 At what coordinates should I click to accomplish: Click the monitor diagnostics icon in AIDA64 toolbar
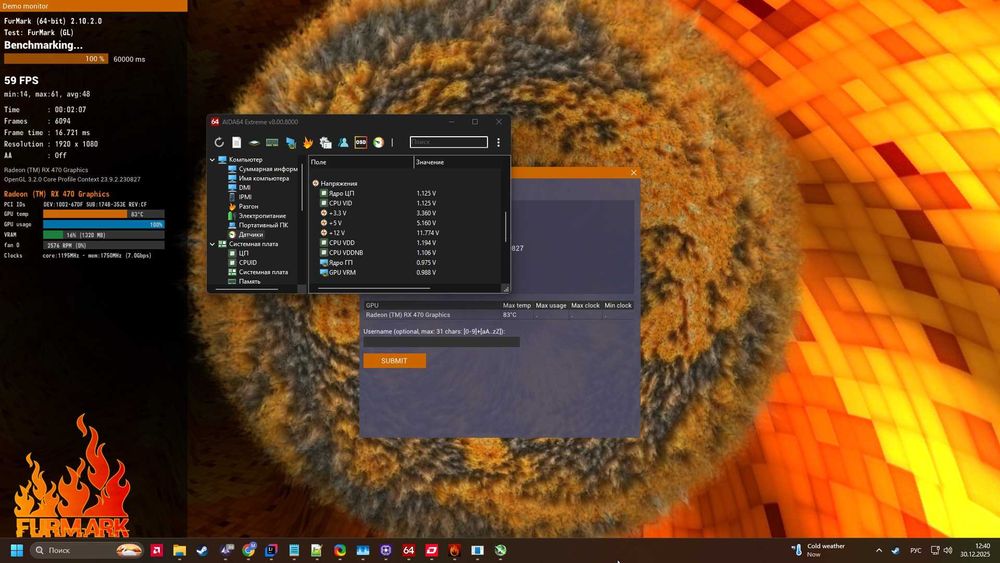click(290, 142)
